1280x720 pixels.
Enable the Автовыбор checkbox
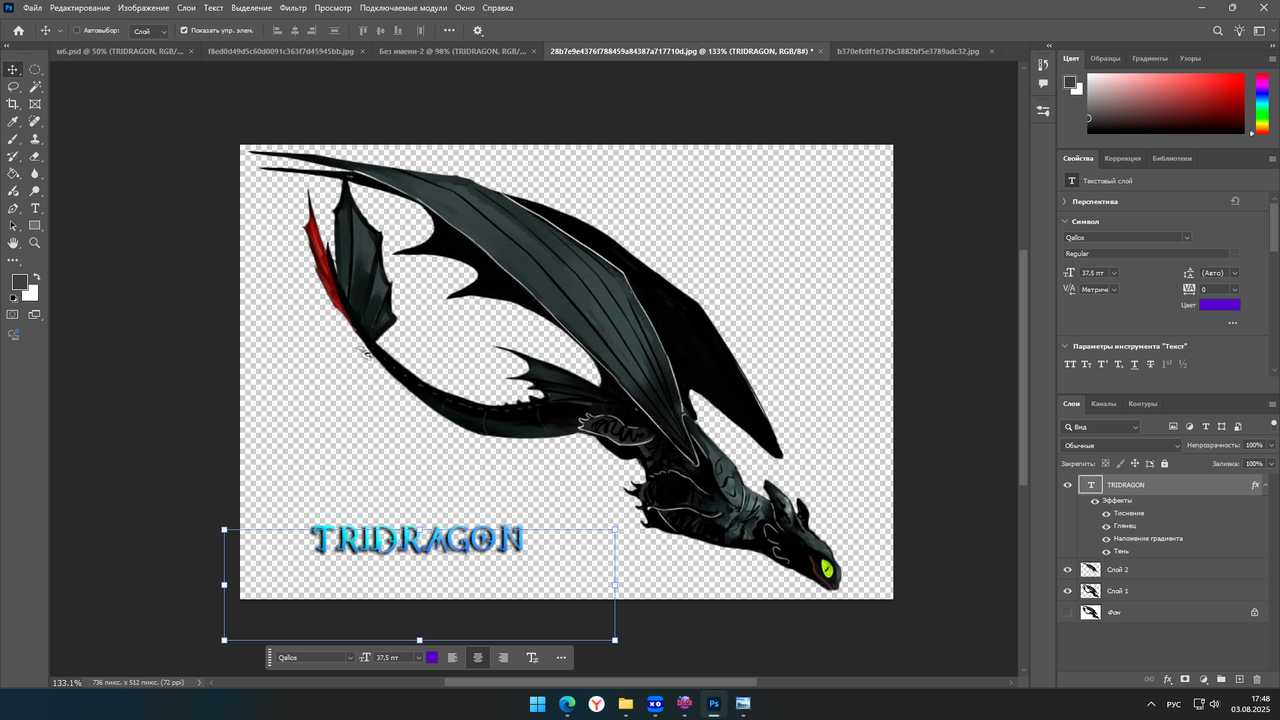point(77,30)
